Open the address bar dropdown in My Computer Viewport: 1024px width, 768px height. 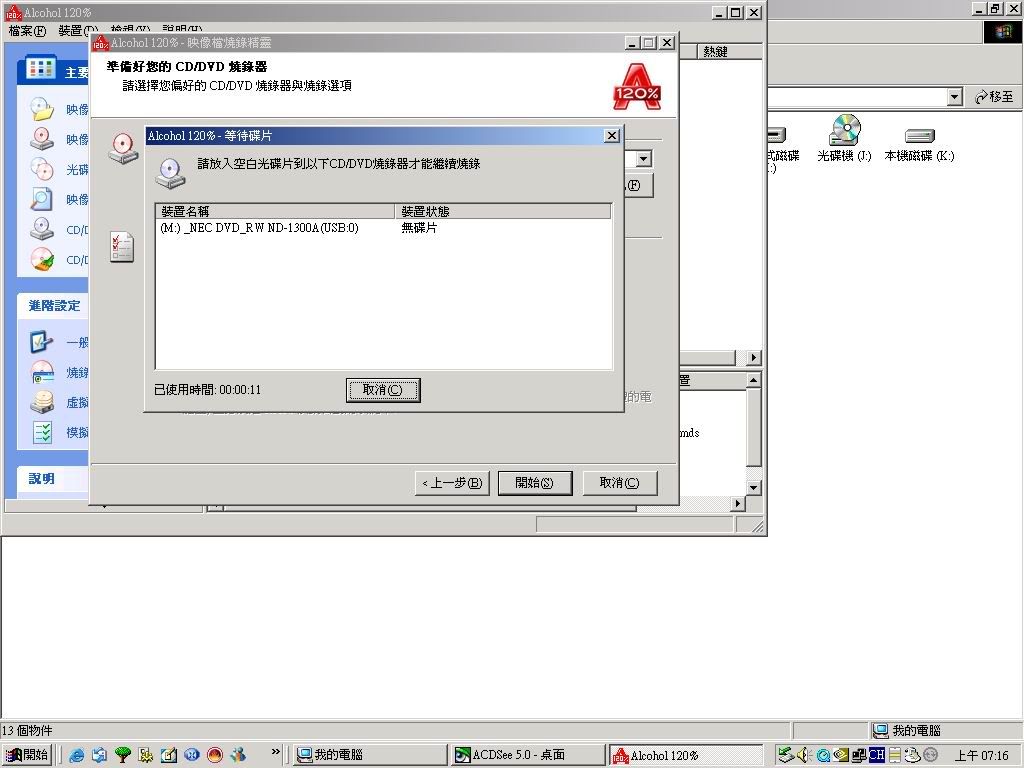(955, 97)
